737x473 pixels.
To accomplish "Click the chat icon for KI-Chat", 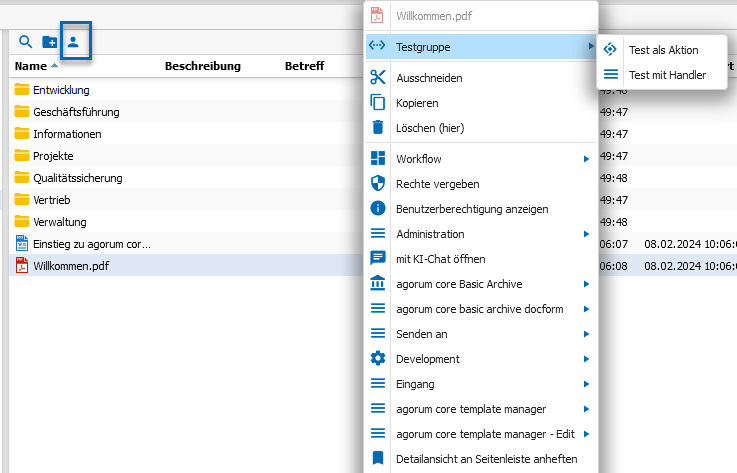I will (378, 258).
